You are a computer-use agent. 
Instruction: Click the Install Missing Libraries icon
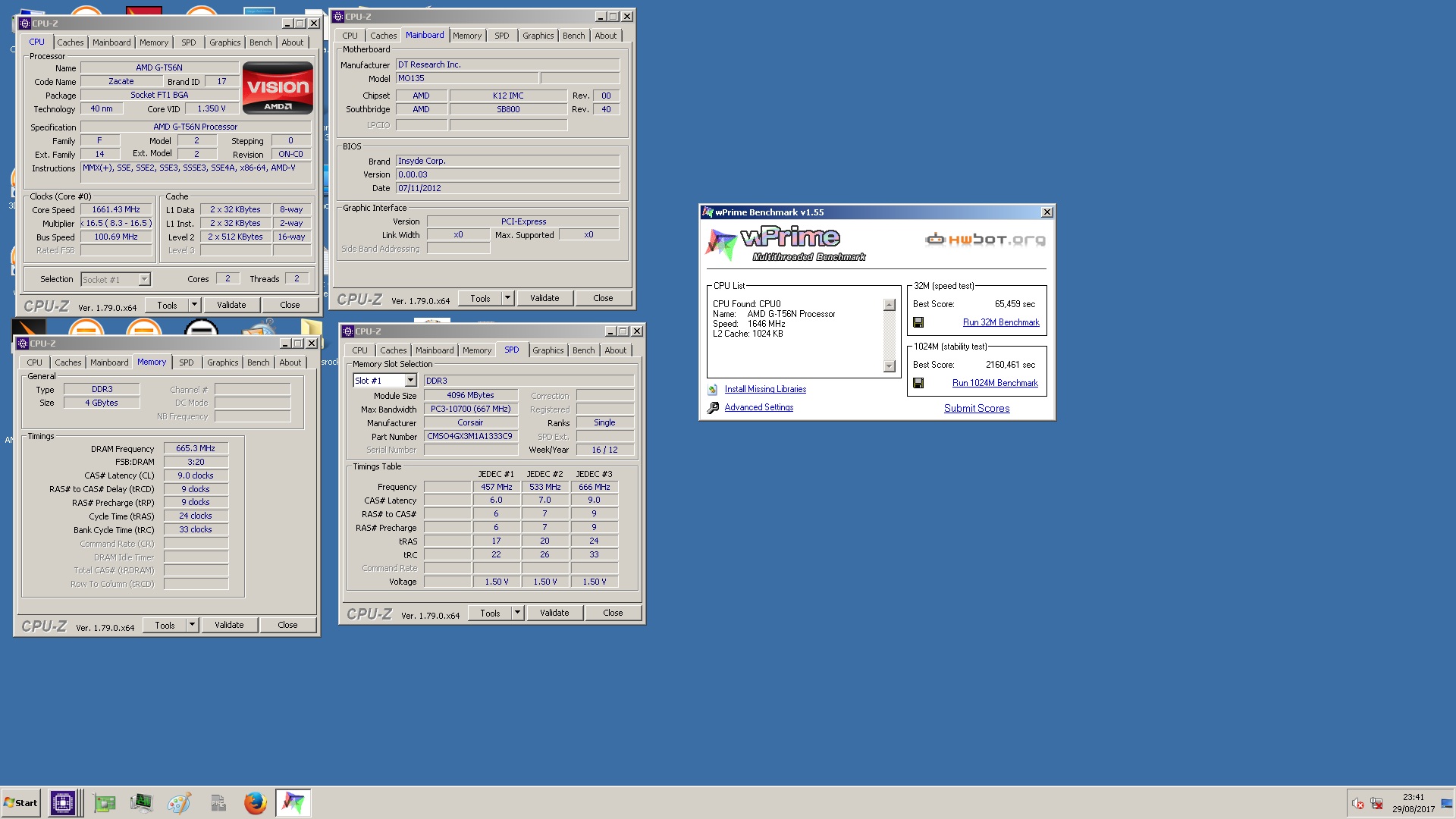coord(713,389)
